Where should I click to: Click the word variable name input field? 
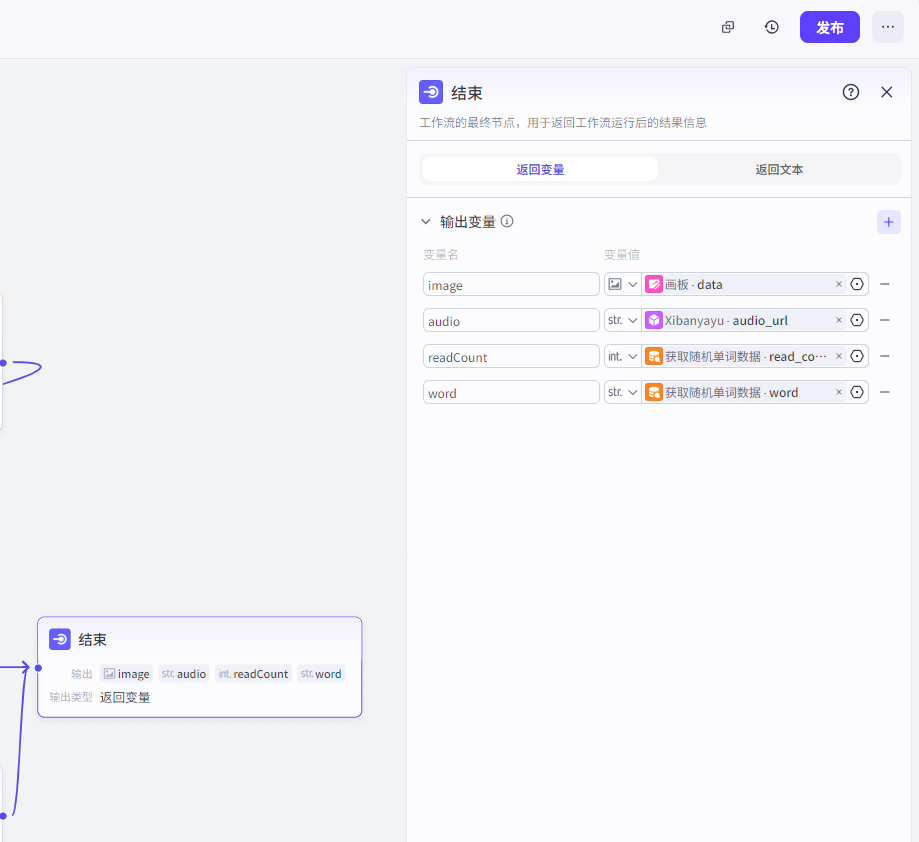click(510, 392)
